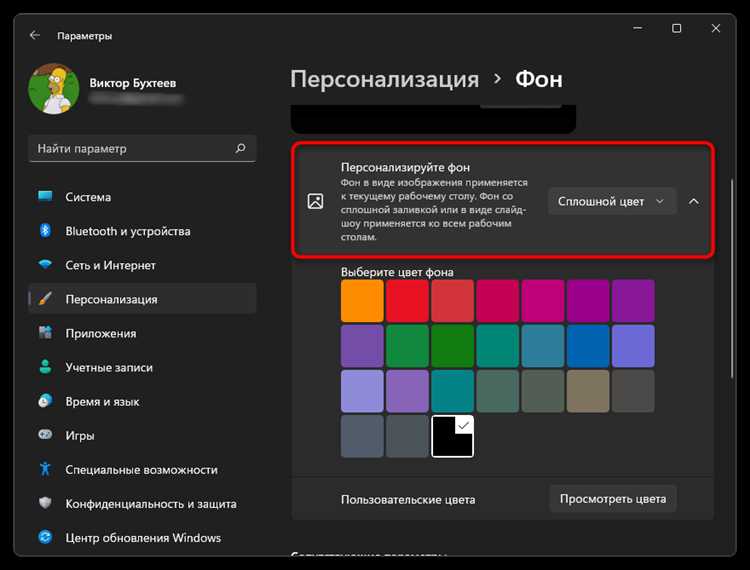Click the Wi-Fi network icon
The width and height of the screenshot is (750, 570).
coord(45,264)
